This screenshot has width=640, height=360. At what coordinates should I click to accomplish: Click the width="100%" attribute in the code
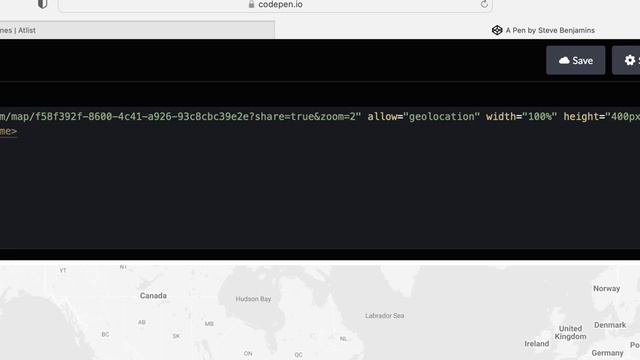click(521, 117)
